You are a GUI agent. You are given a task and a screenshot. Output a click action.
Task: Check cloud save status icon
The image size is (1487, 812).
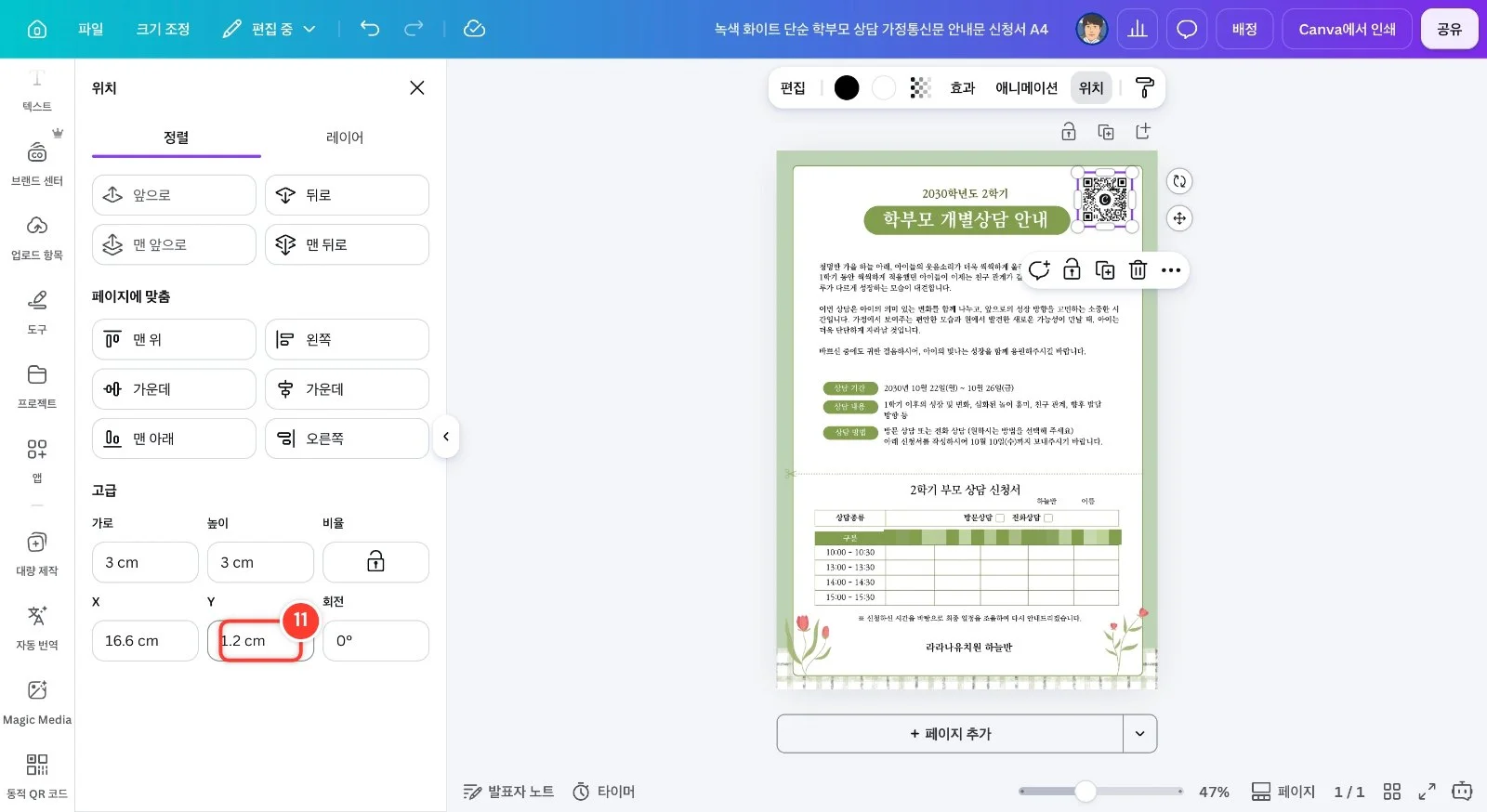tap(474, 29)
